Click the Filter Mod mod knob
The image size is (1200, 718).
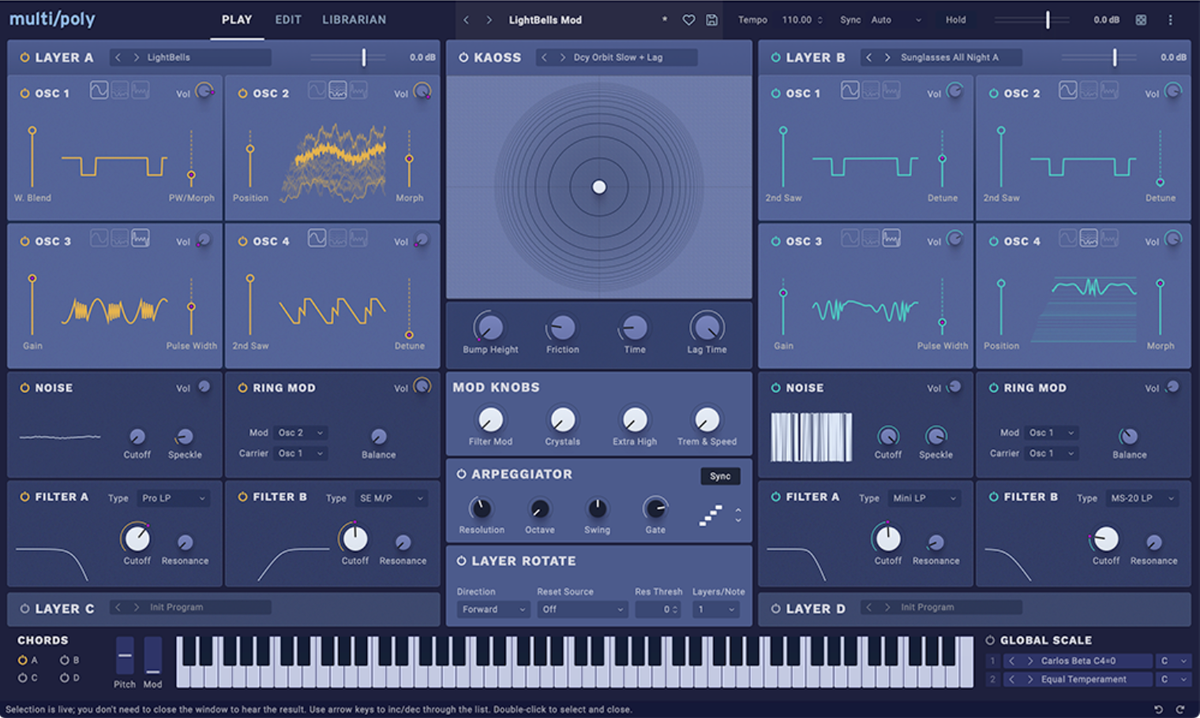(x=490, y=420)
